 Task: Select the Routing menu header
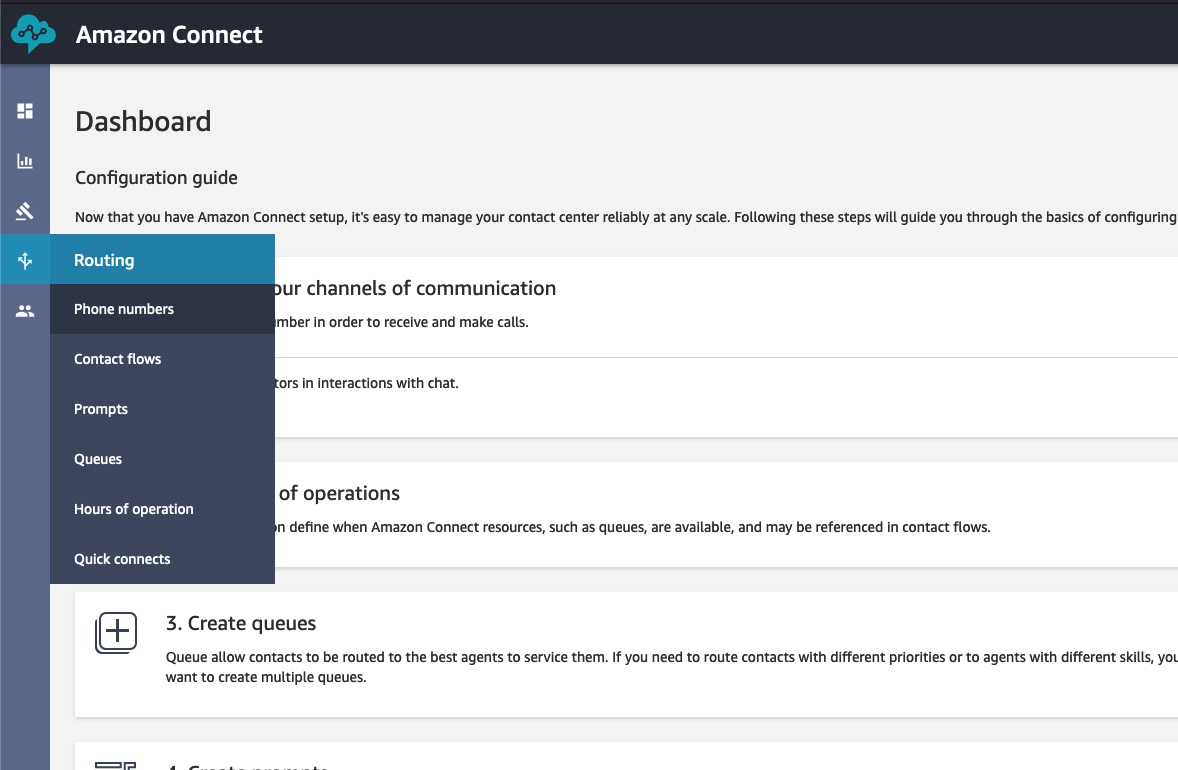coord(104,260)
